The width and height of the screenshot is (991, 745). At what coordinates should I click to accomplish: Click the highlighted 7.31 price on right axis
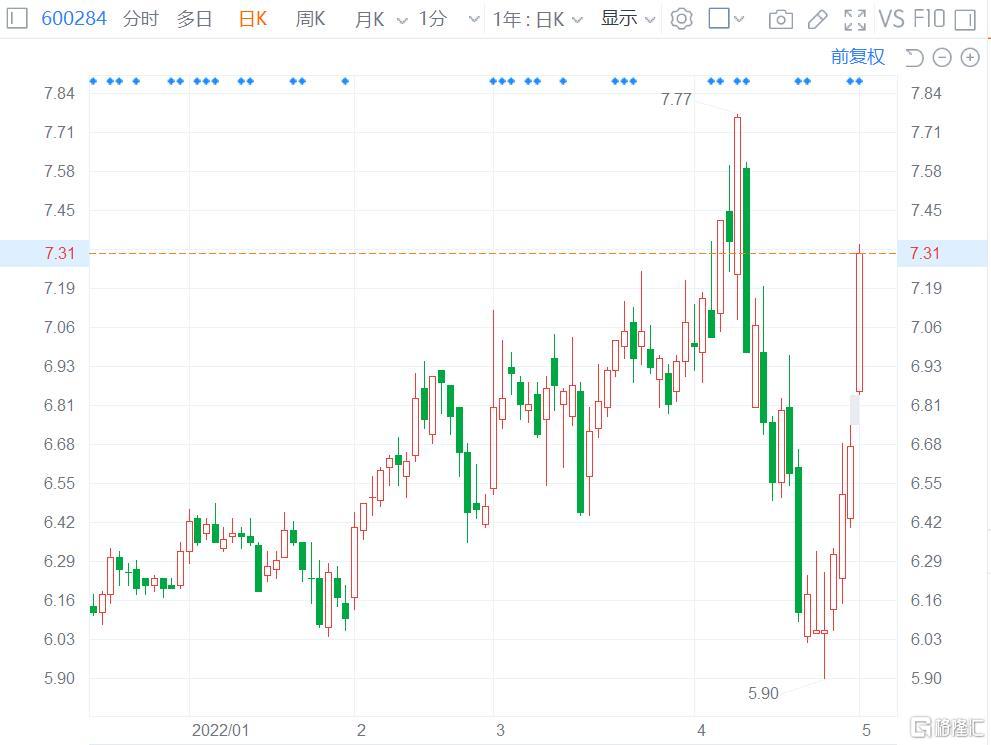(x=925, y=253)
